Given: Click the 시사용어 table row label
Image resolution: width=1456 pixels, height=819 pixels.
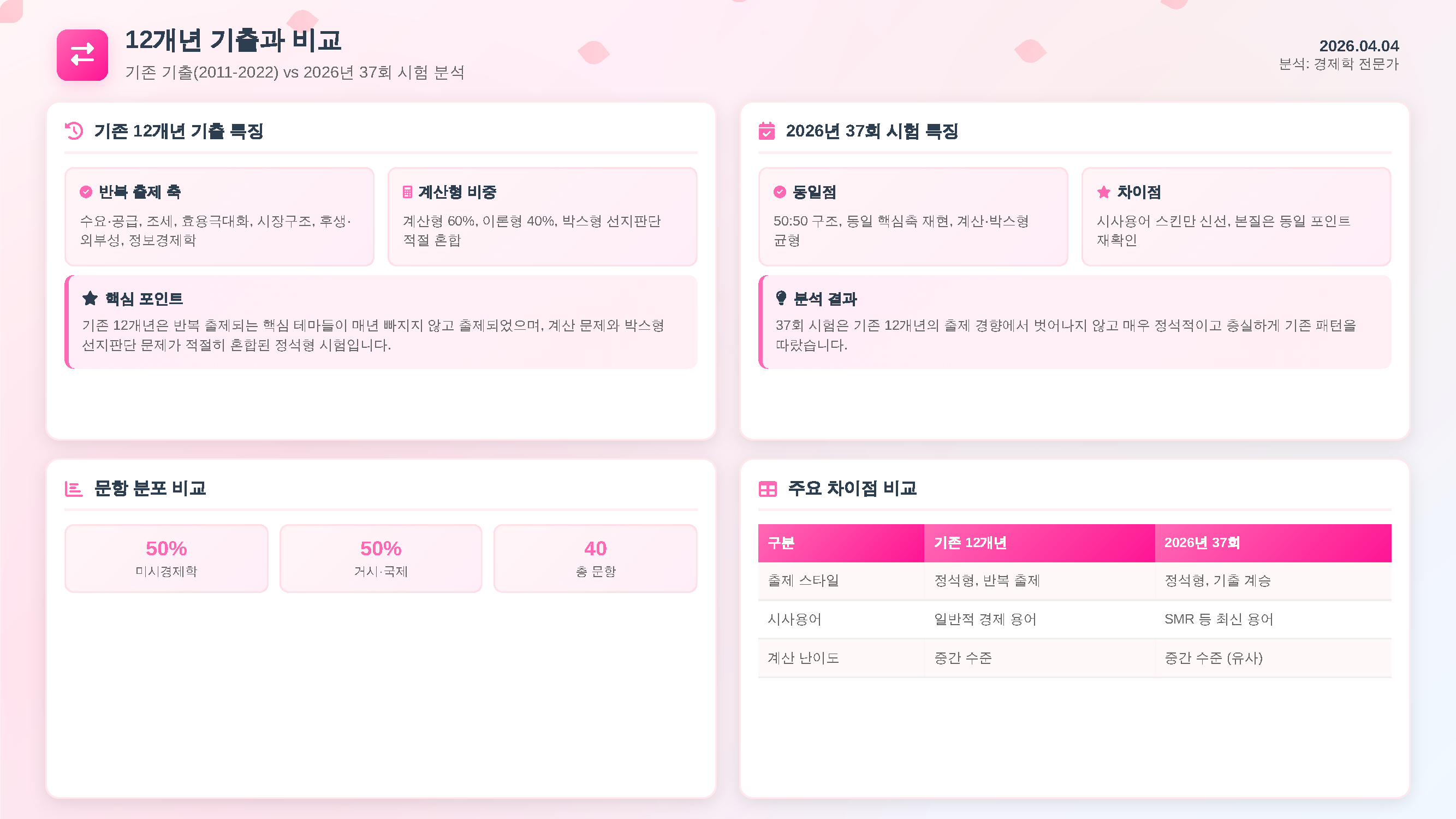Looking at the screenshot, I should [x=794, y=620].
